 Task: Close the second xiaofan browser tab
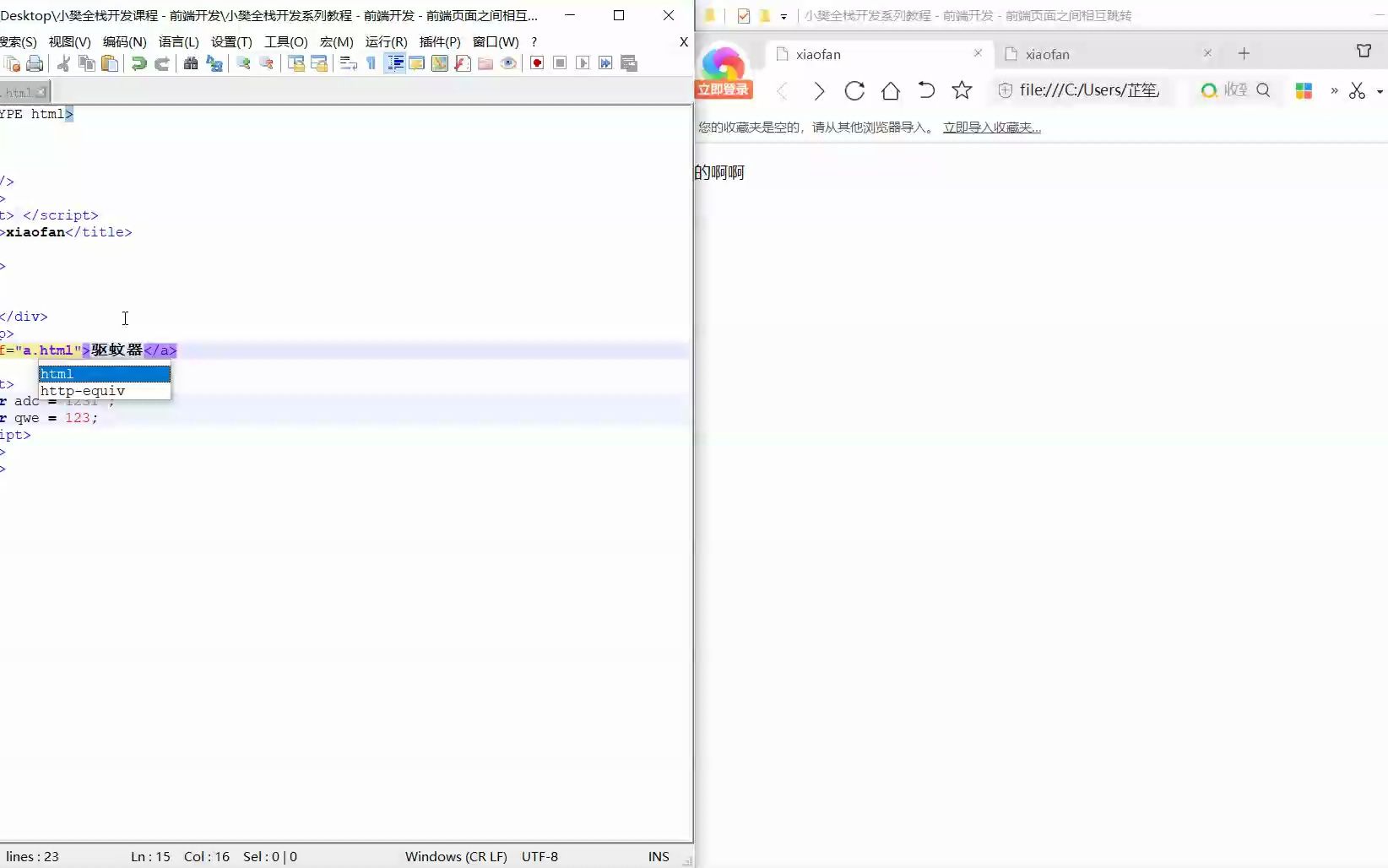(x=1207, y=52)
